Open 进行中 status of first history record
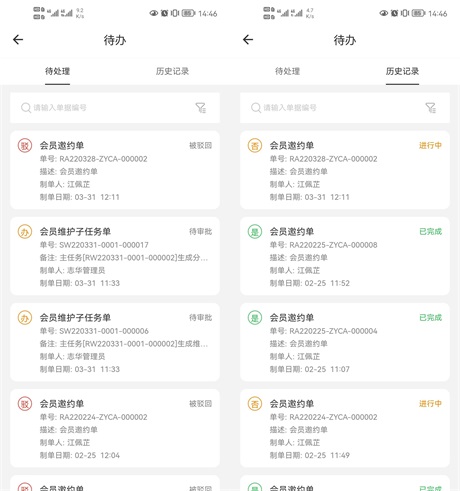Image resolution: width=460 pixels, height=491 pixels. click(430, 145)
